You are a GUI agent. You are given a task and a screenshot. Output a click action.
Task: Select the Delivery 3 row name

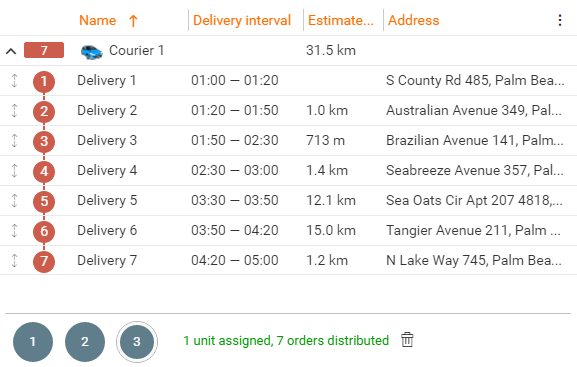[x=107, y=140]
